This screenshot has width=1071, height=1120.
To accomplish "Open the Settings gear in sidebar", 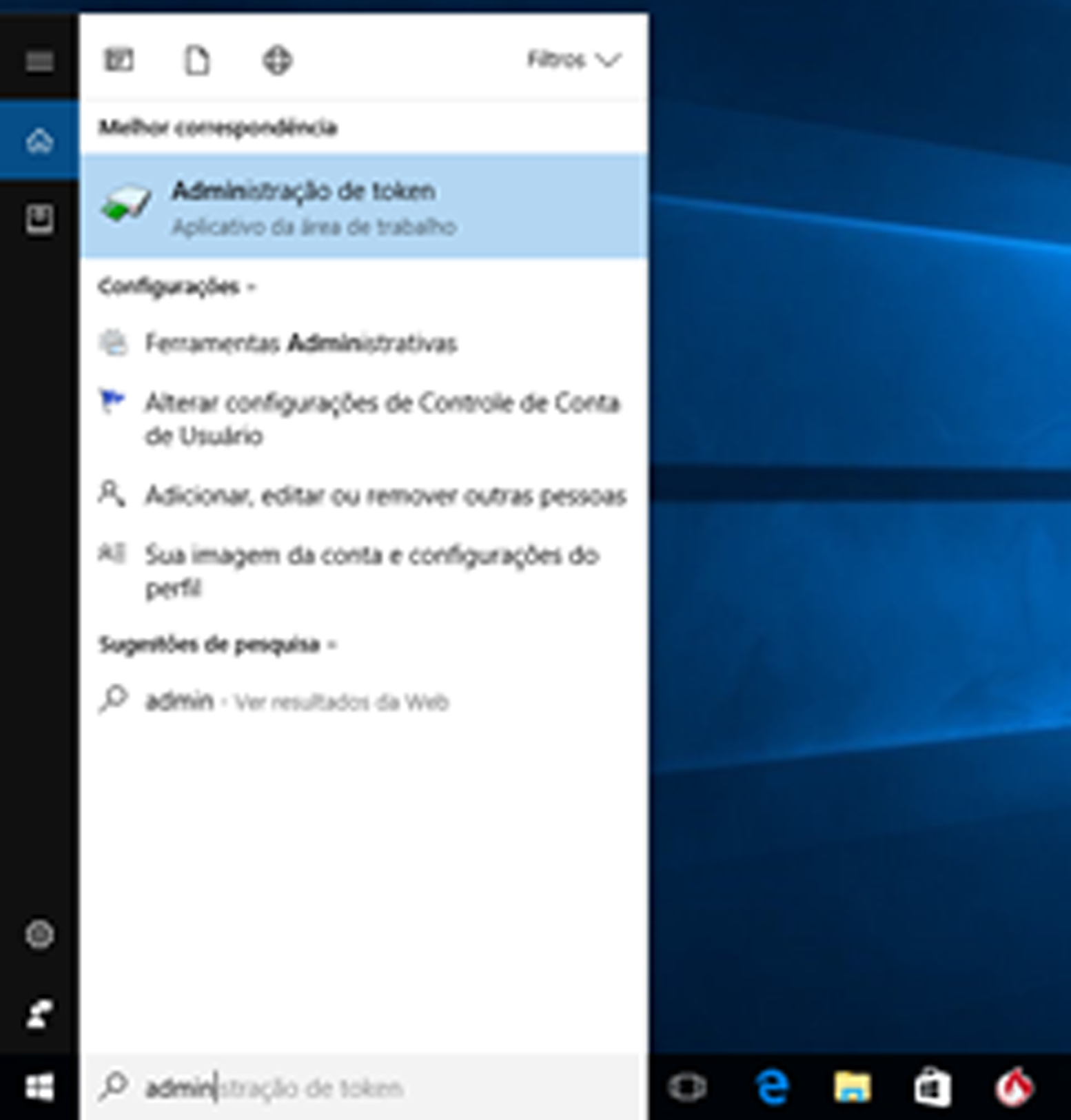I will pos(39,935).
